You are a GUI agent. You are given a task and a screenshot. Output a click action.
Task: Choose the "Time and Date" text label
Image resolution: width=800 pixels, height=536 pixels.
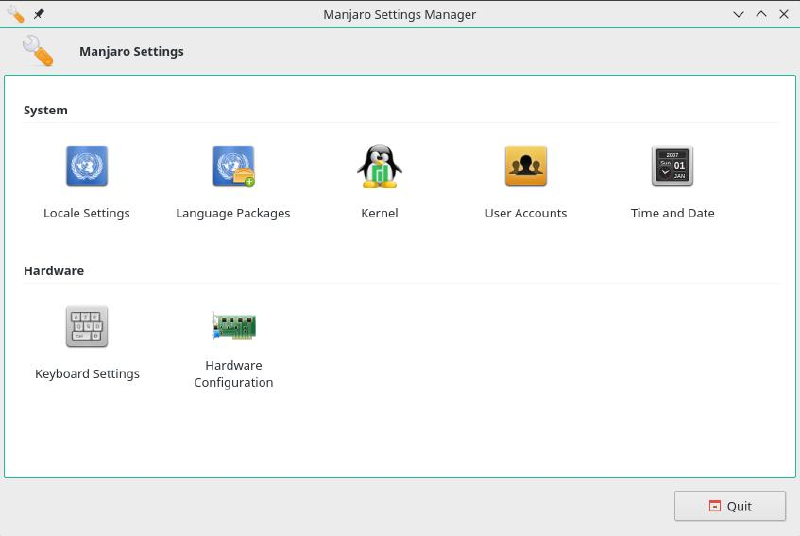672,213
